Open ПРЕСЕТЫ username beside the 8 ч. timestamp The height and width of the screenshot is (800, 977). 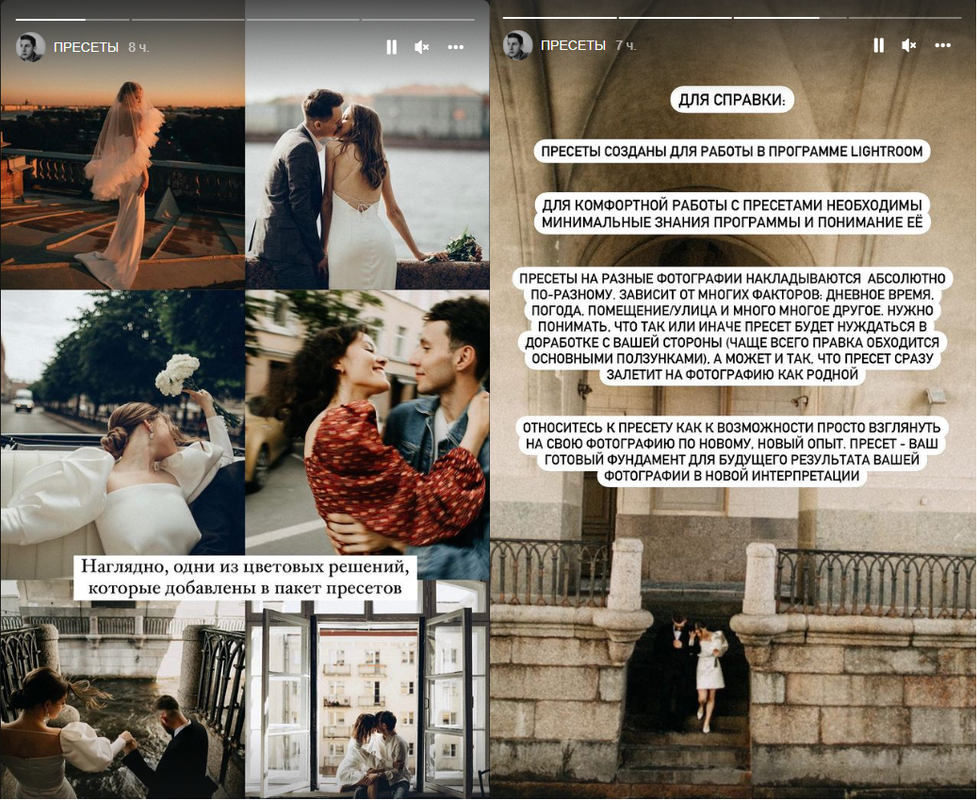[x=86, y=47]
